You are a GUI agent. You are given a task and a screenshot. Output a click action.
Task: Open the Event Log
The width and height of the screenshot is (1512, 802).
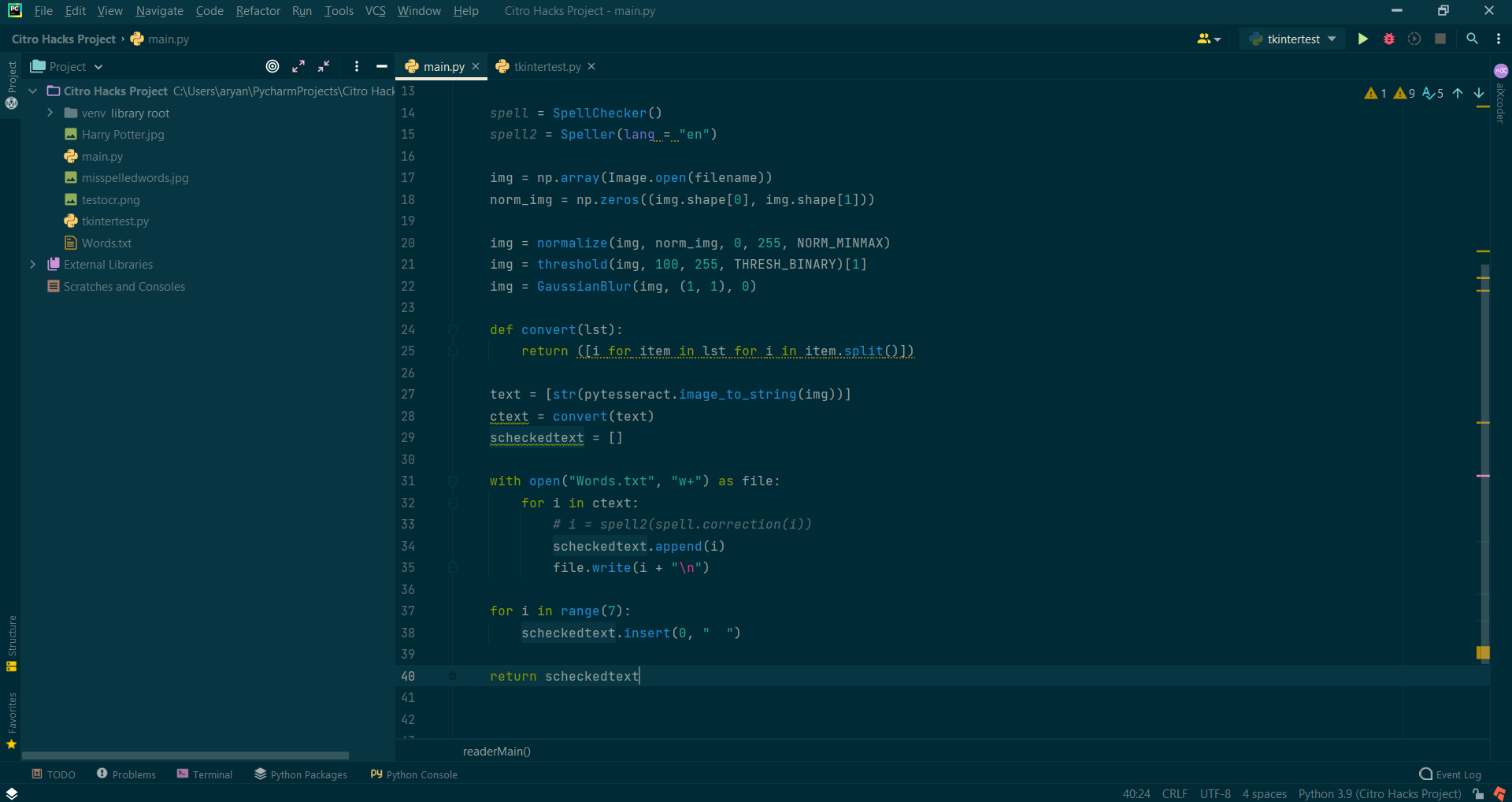[x=1450, y=774]
